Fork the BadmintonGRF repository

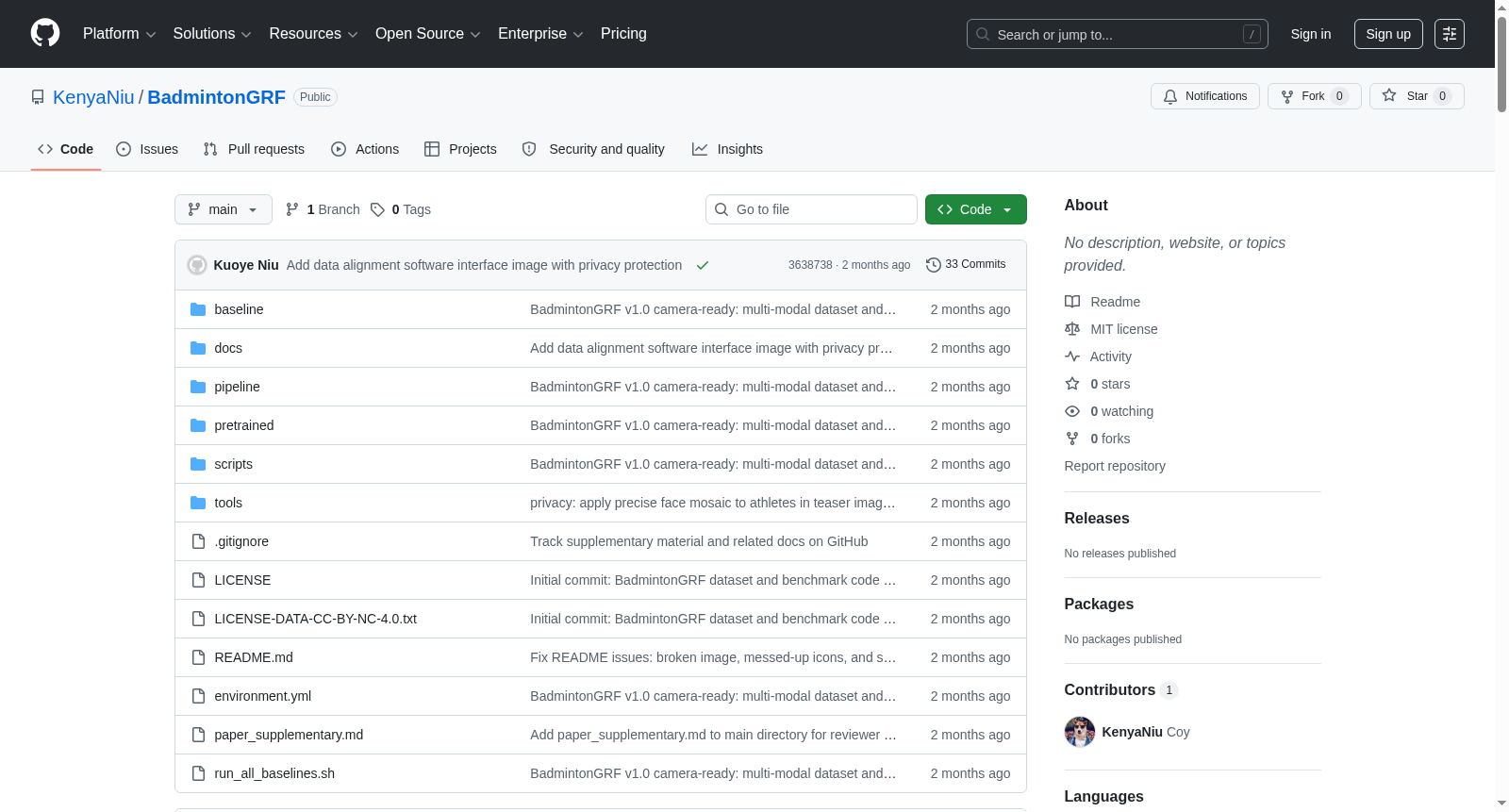point(1315,96)
